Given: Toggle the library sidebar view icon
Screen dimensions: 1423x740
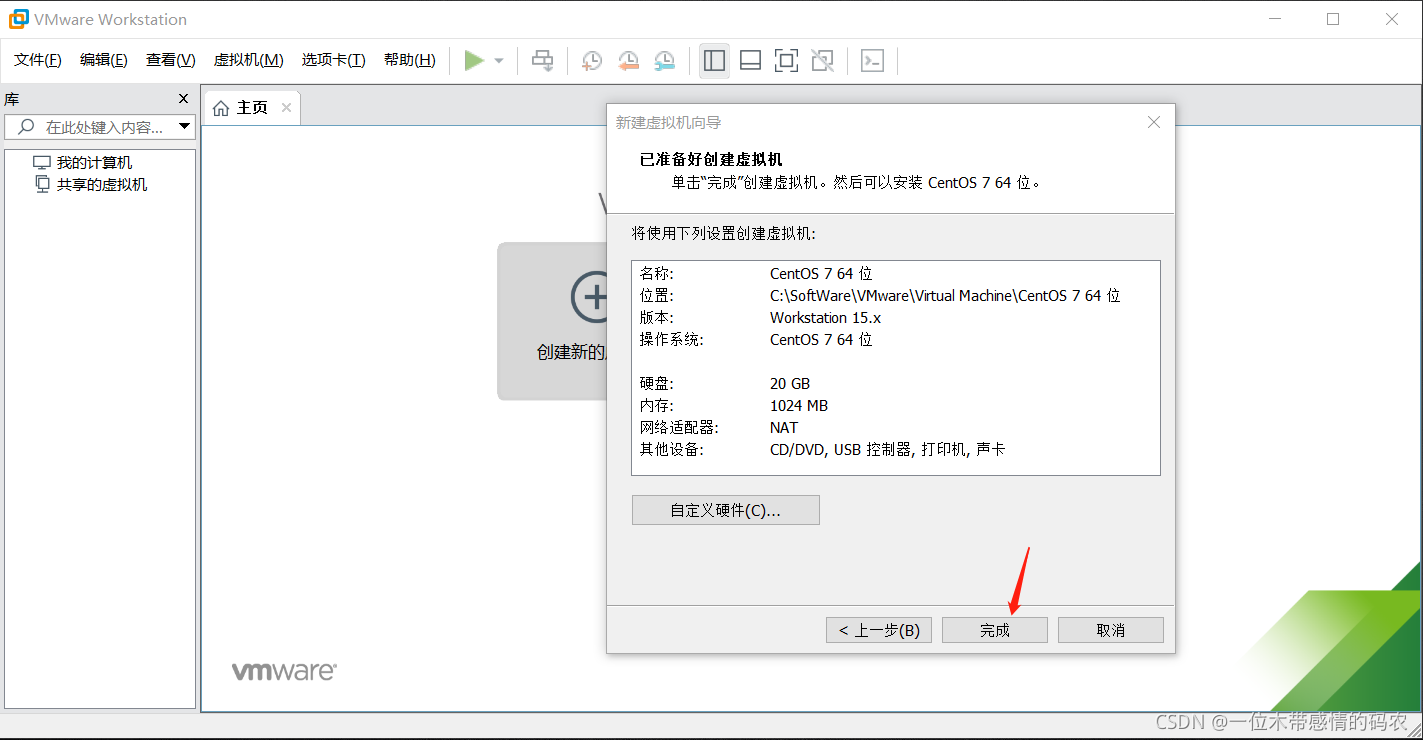Looking at the screenshot, I should [x=714, y=61].
